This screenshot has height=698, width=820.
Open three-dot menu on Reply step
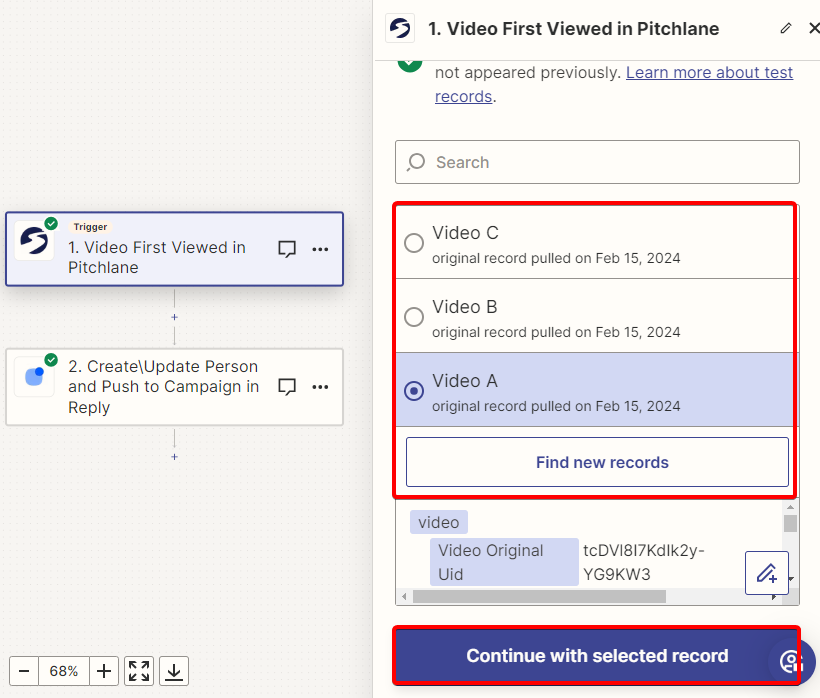coord(320,387)
